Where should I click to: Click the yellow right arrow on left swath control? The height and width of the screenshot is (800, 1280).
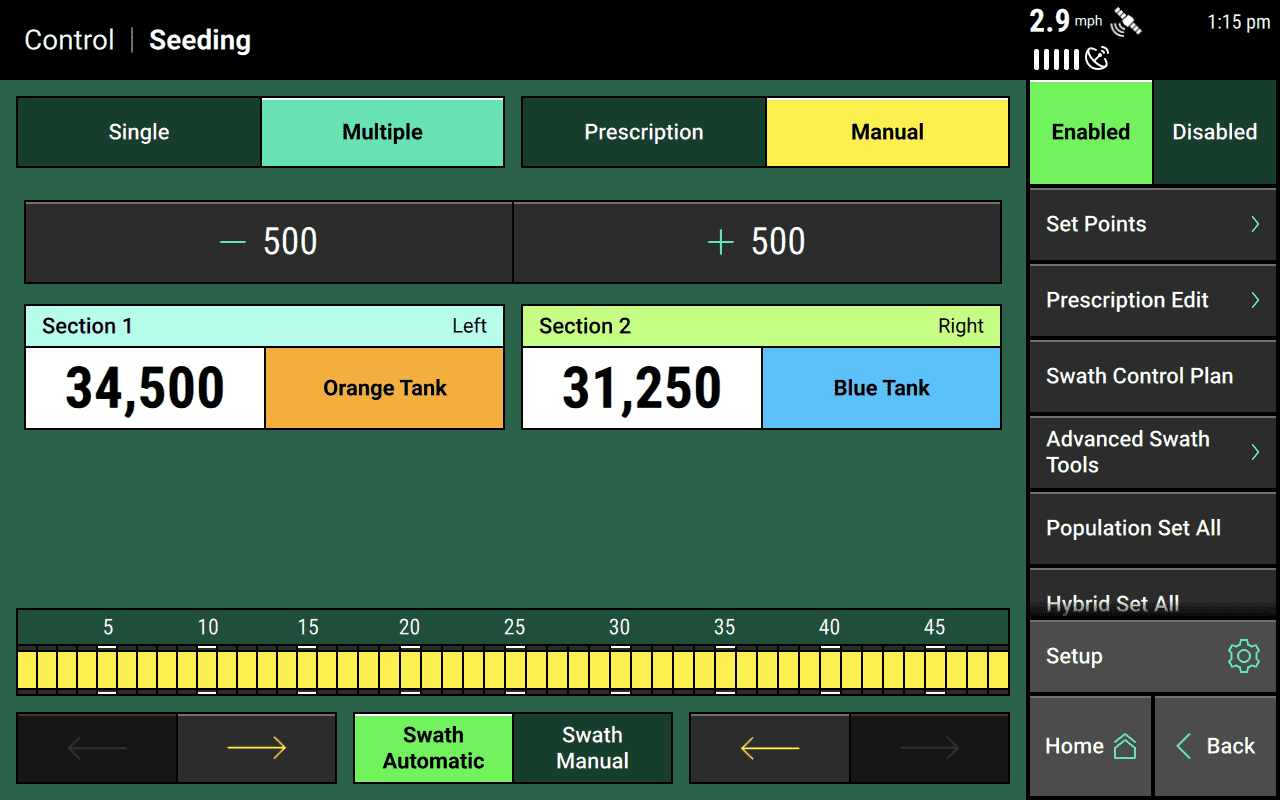257,748
